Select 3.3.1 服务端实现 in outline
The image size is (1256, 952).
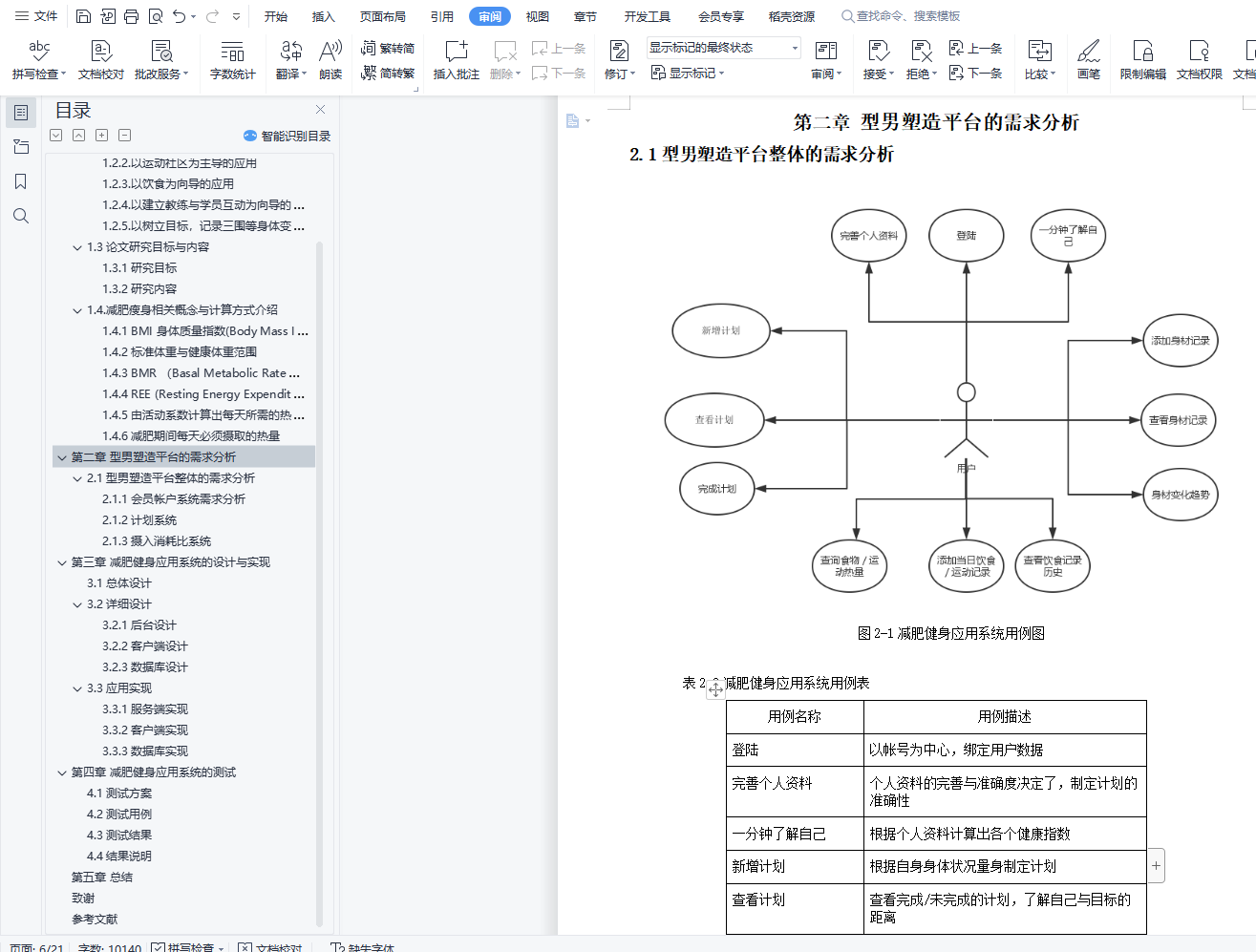point(145,709)
